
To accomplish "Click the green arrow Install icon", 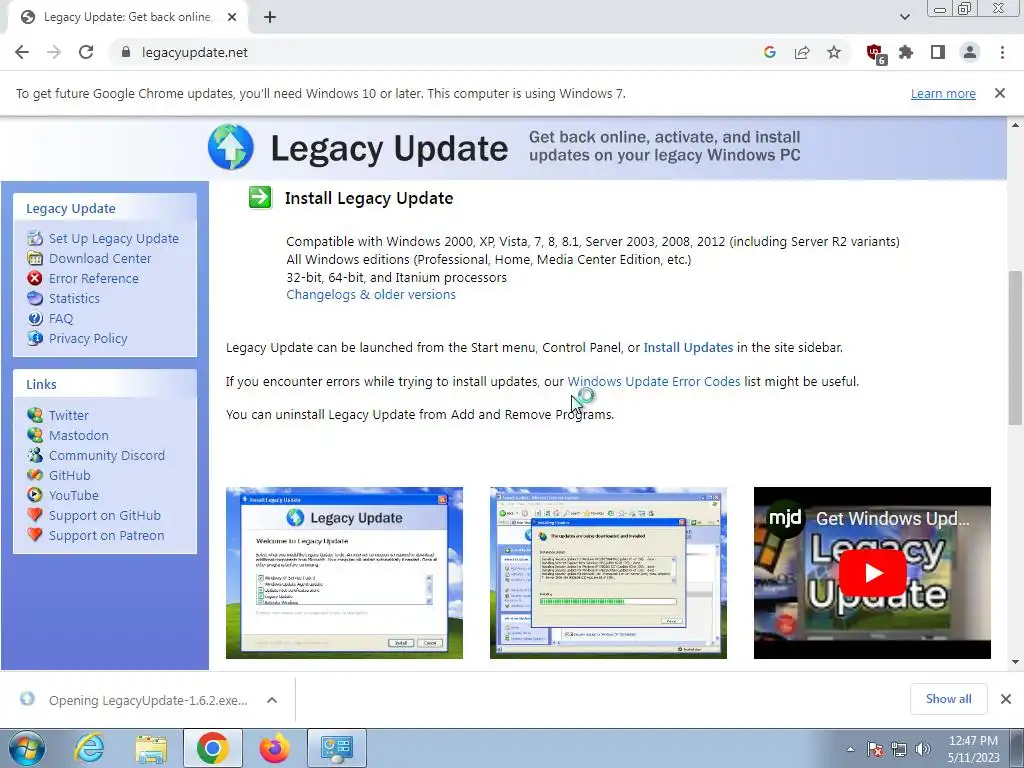I will point(260,197).
